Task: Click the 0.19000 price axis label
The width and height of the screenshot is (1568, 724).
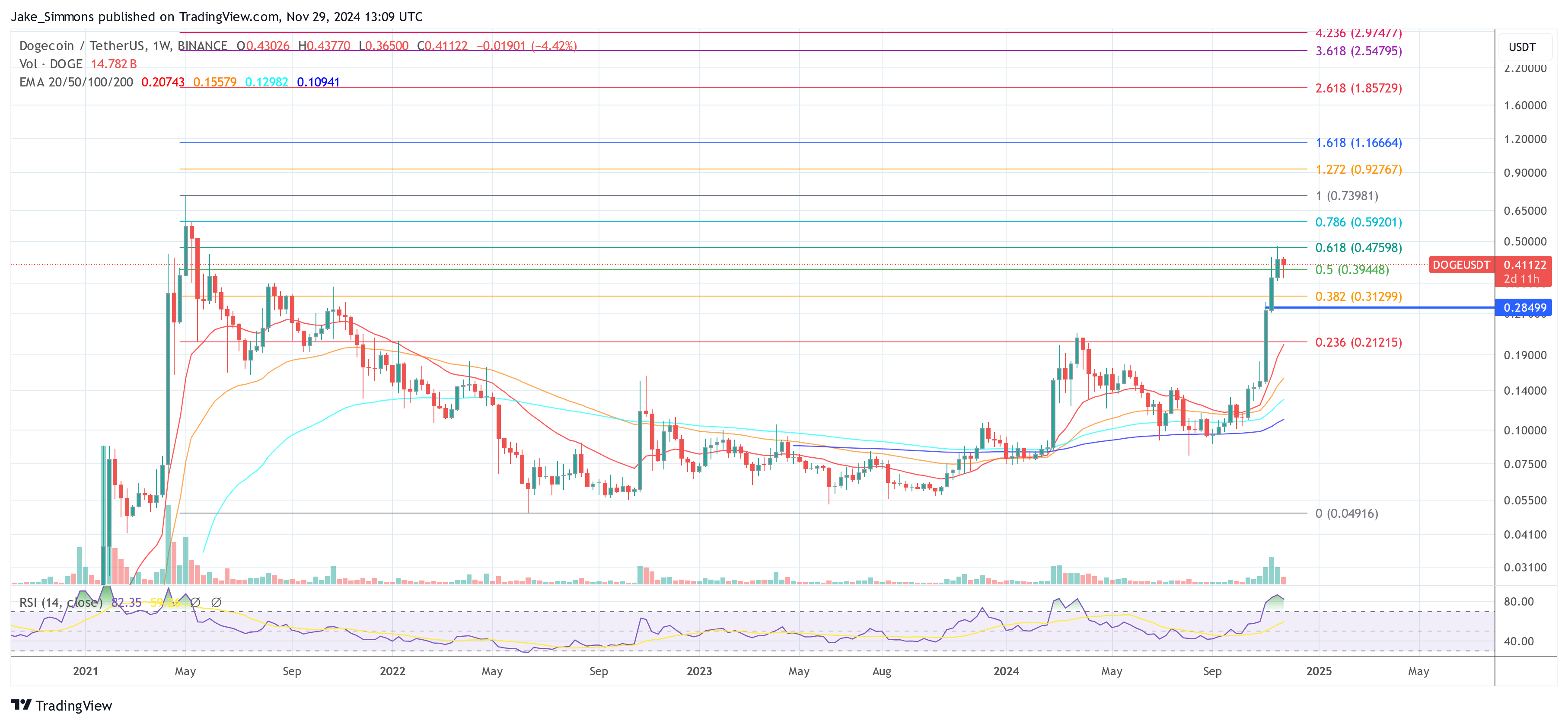Action: tap(1525, 355)
